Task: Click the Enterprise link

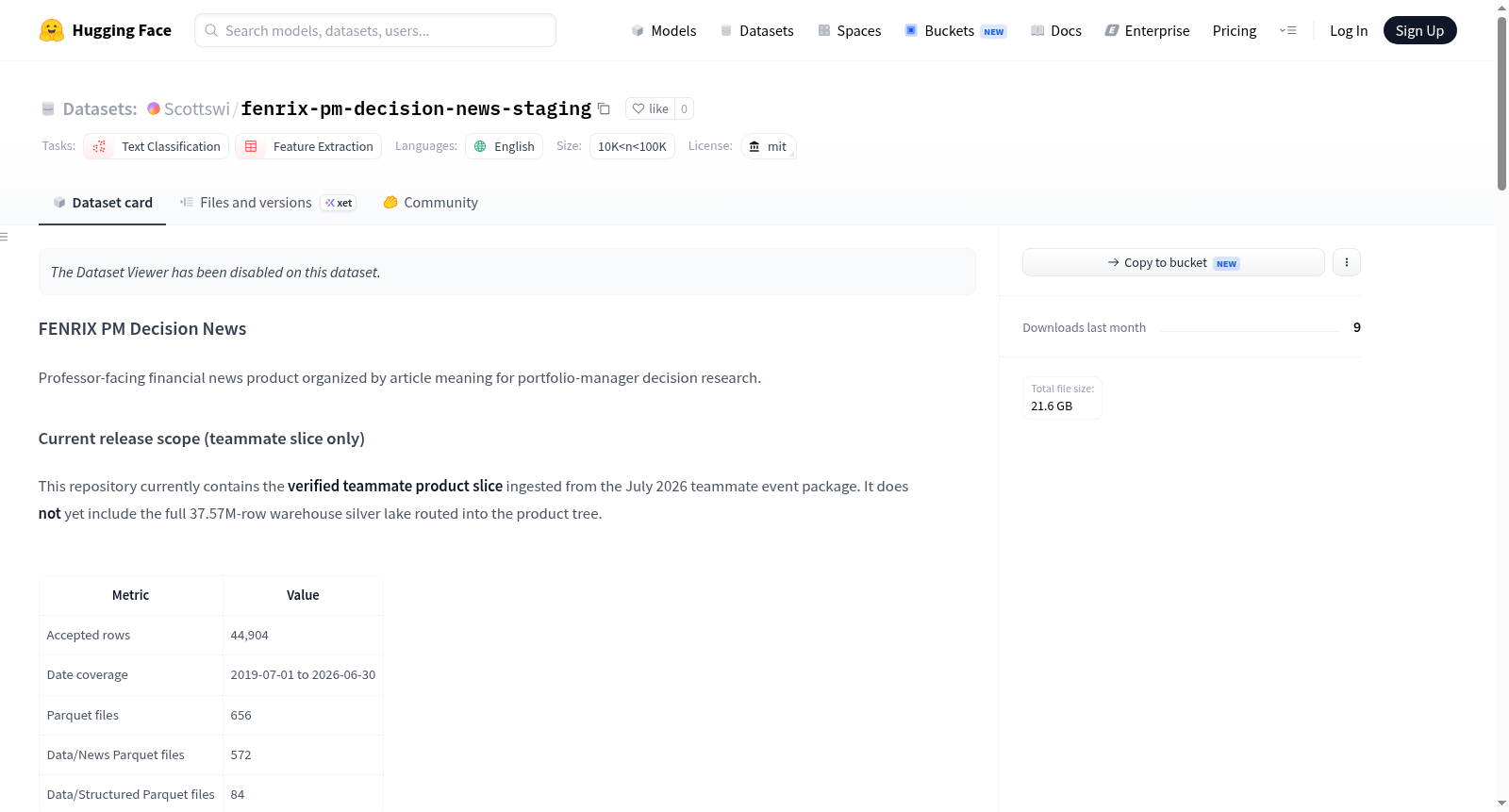Action: click(x=1147, y=30)
